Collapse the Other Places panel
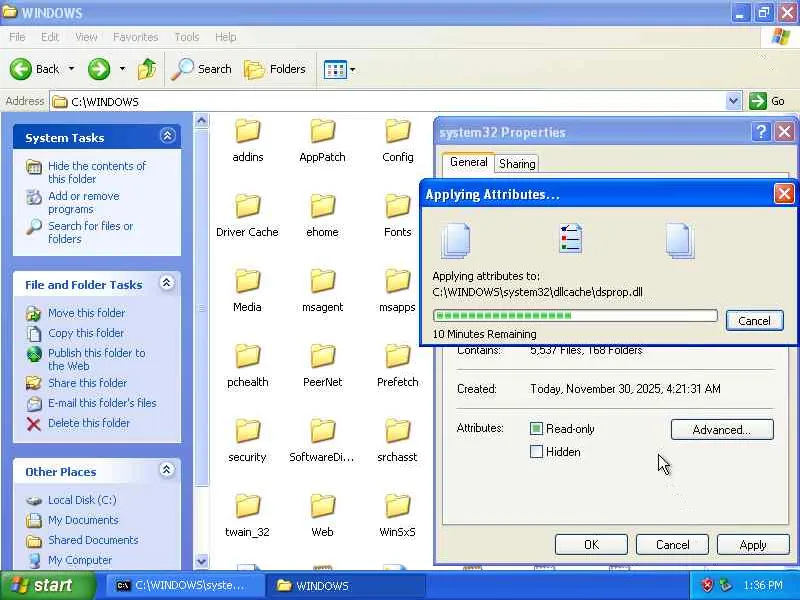 click(166, 470)
